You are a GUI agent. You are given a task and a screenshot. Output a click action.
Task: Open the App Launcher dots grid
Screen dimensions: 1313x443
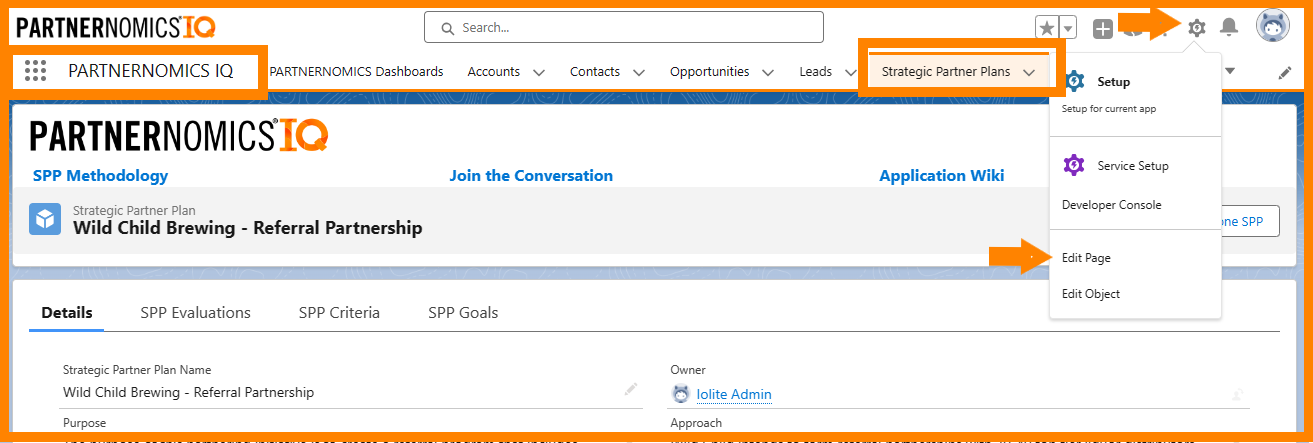click(x=35, y=71)
